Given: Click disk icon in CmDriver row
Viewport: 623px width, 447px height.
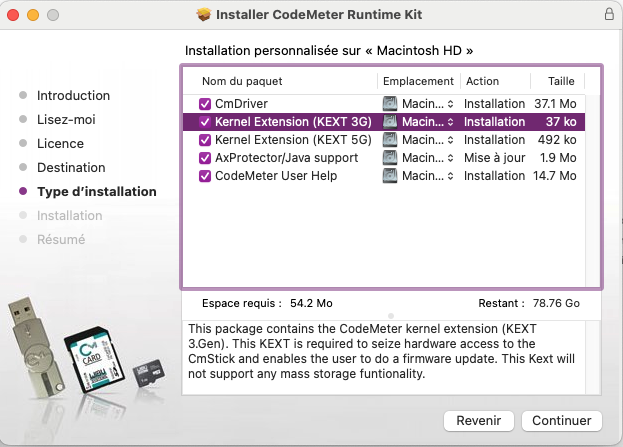Looking at the screenshot, I should [x=390, y=104].
